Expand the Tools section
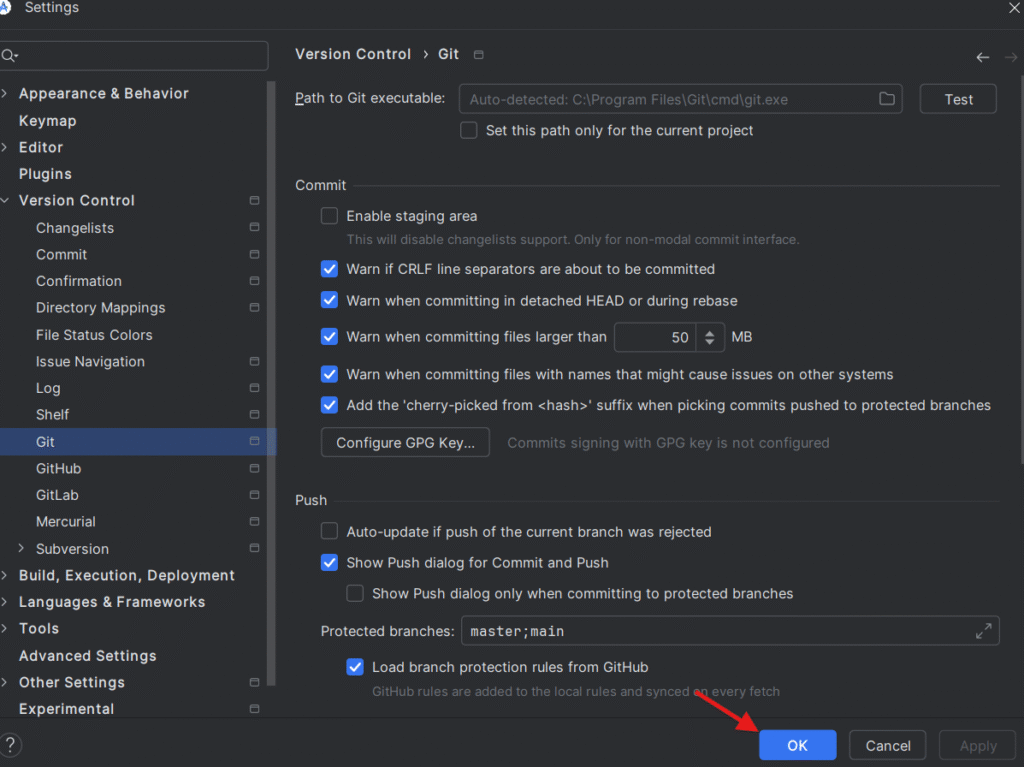 5,628
